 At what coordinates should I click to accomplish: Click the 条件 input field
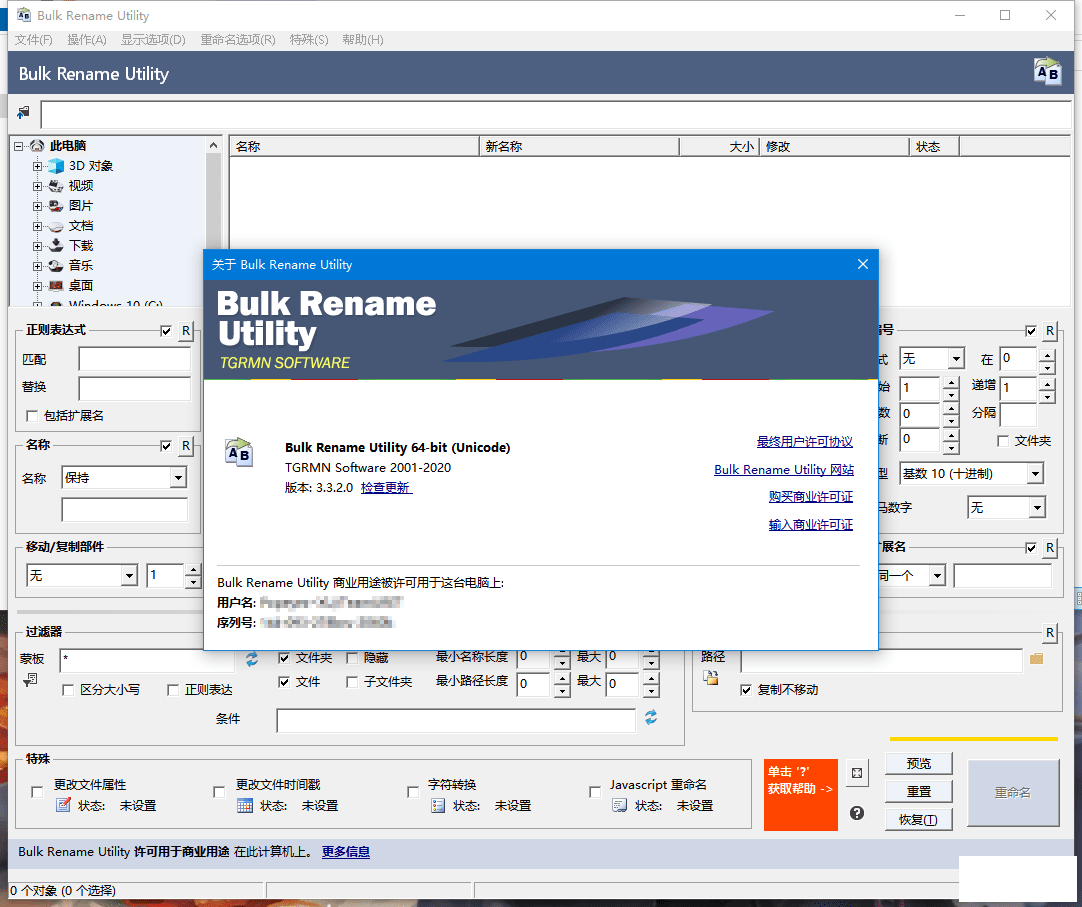coord(455,720)
